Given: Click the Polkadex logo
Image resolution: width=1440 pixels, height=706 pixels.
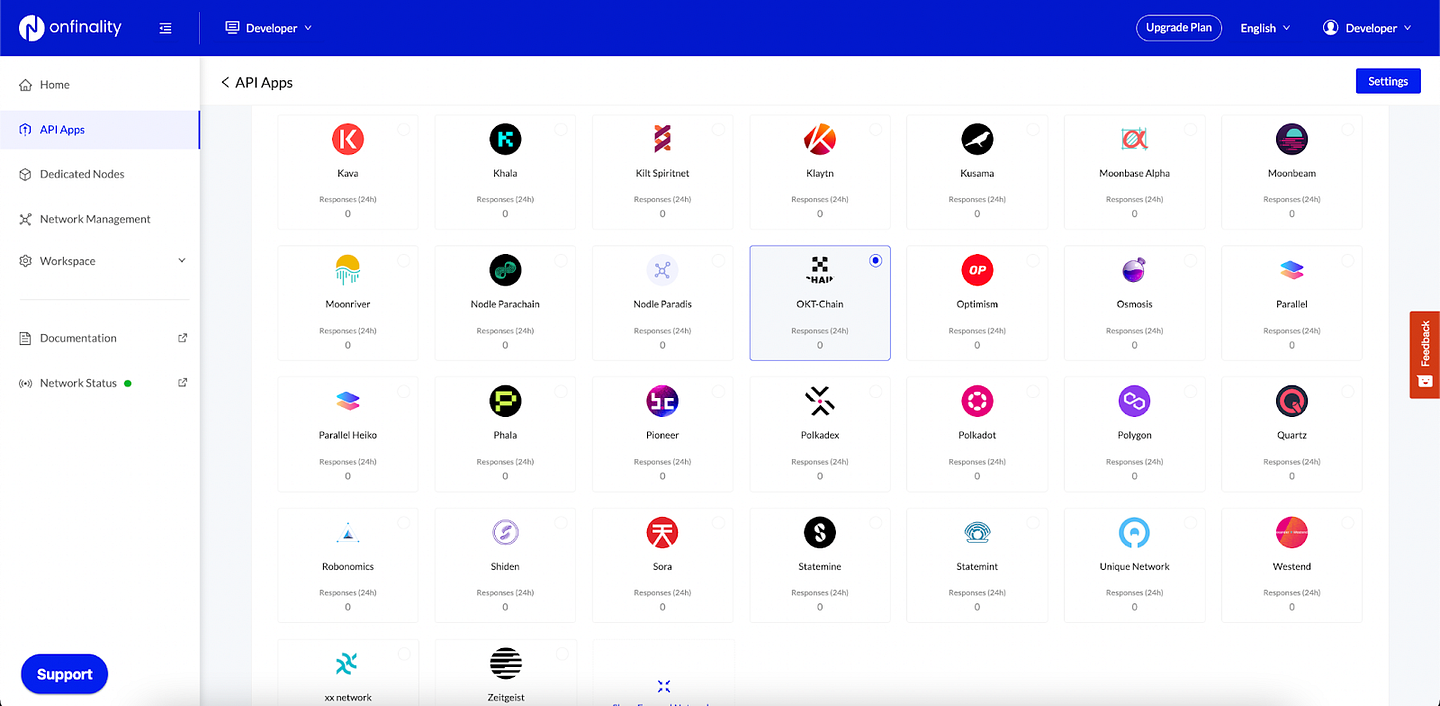Looking at the screenshot, I should click(820, 401).
